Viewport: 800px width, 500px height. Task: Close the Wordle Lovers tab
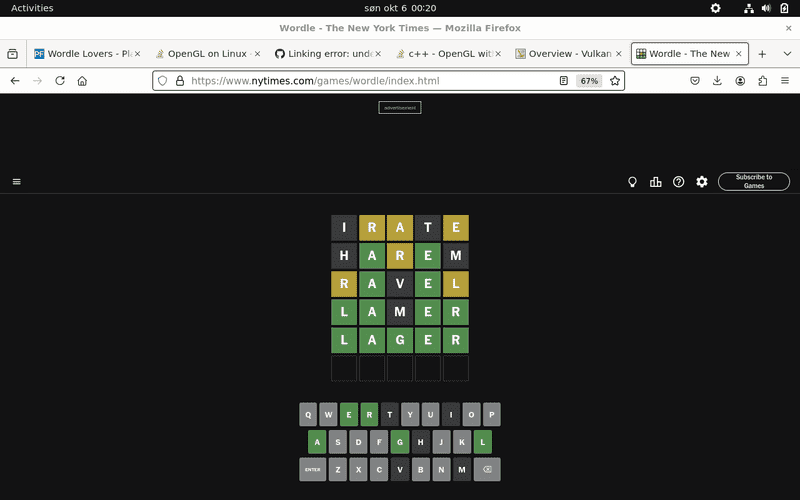coord(137,54)
